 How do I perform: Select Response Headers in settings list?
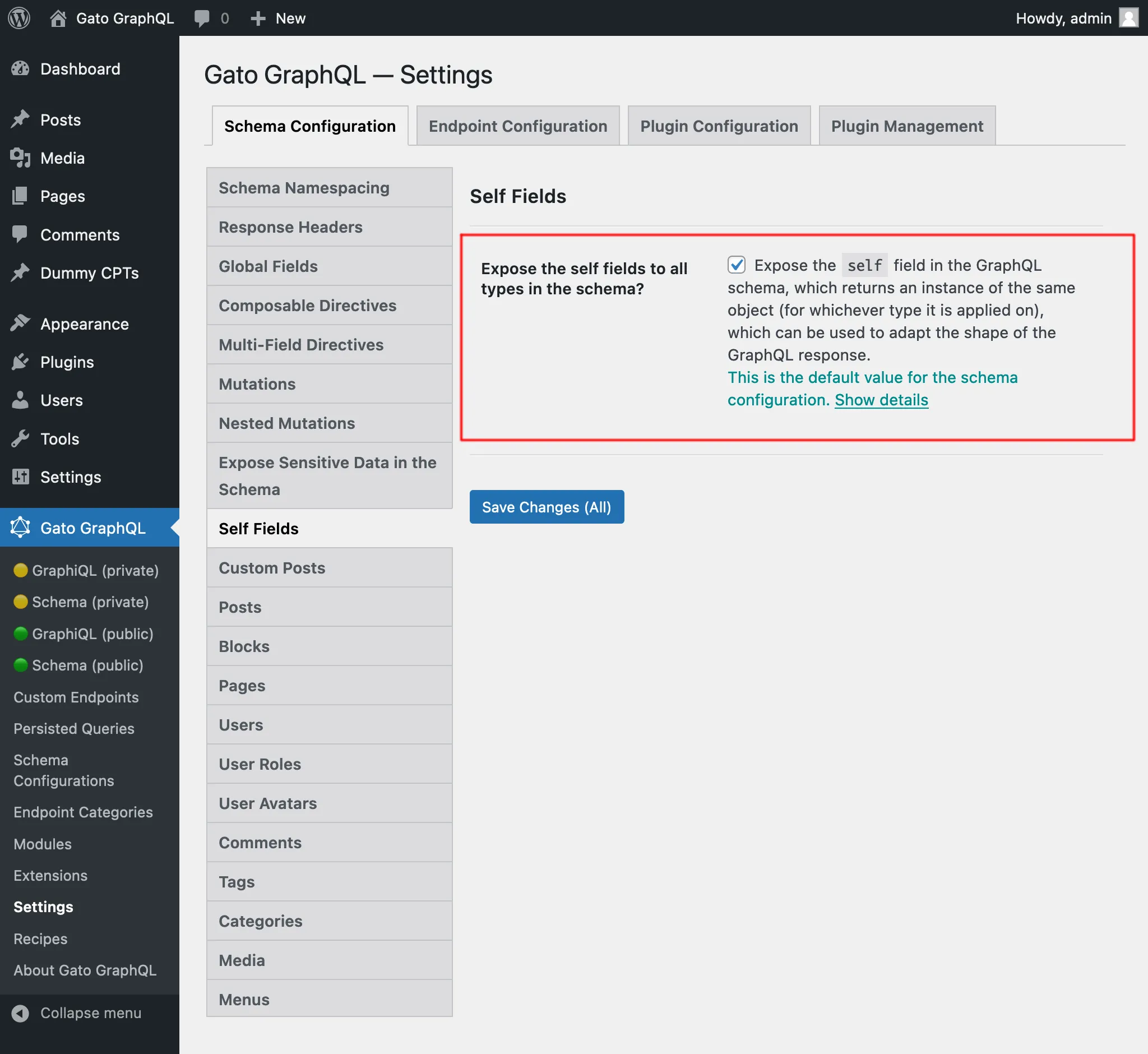[x=330, y=227]
